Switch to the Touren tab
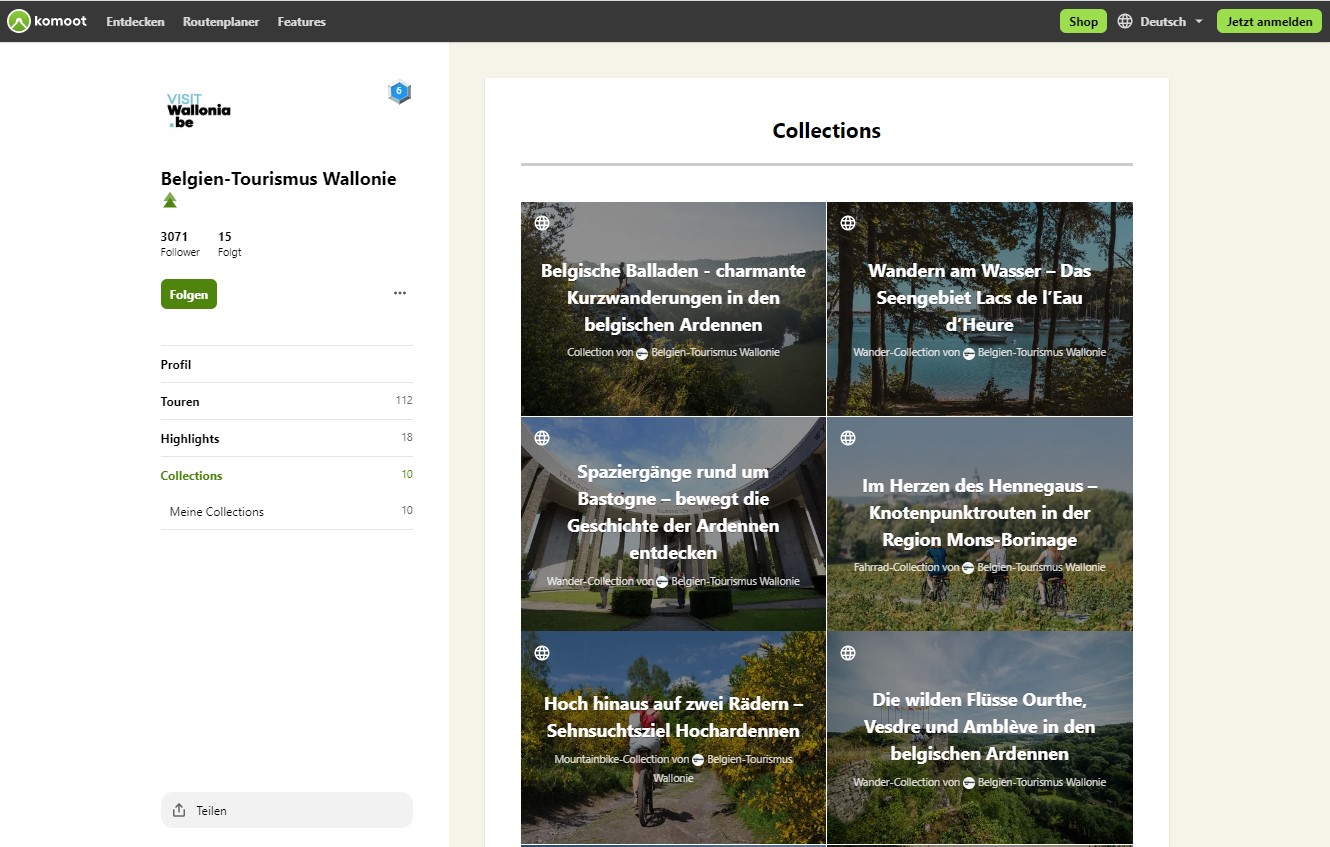 tap(180, 401)
